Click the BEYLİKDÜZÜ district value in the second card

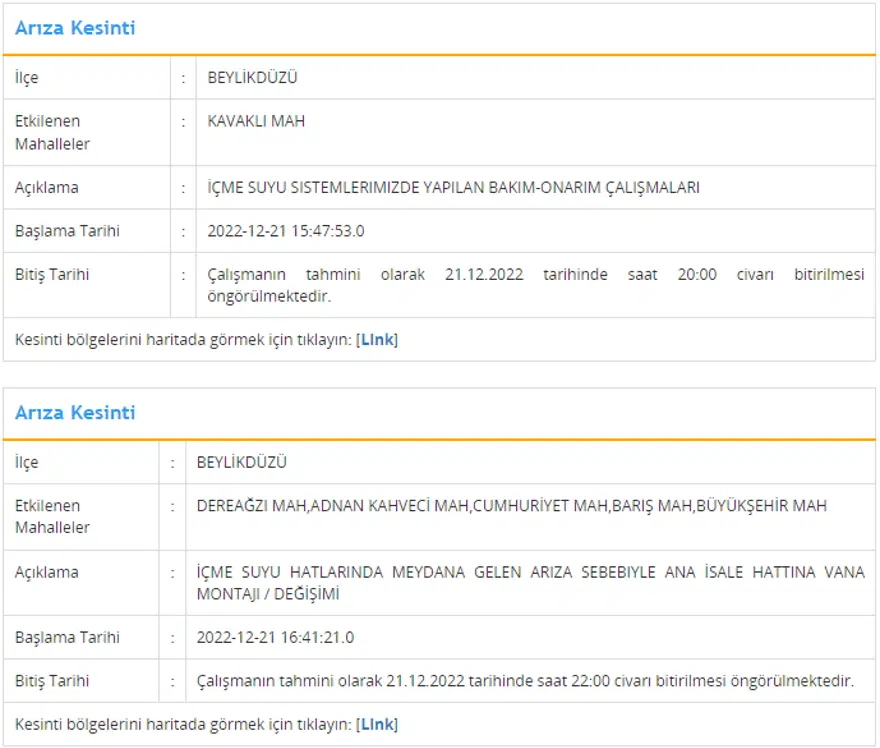[242, 462]
